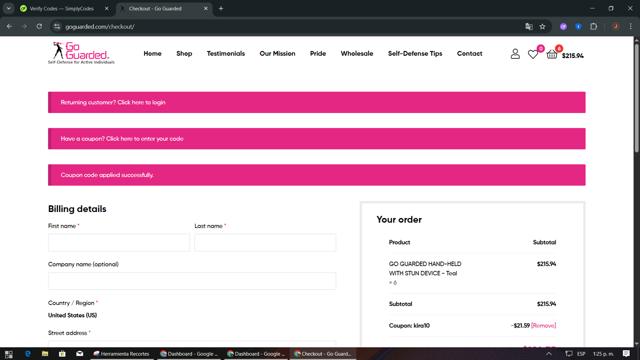View site information icon in address bar
This screenshot has height=360, width=640.
click(57, 27)
